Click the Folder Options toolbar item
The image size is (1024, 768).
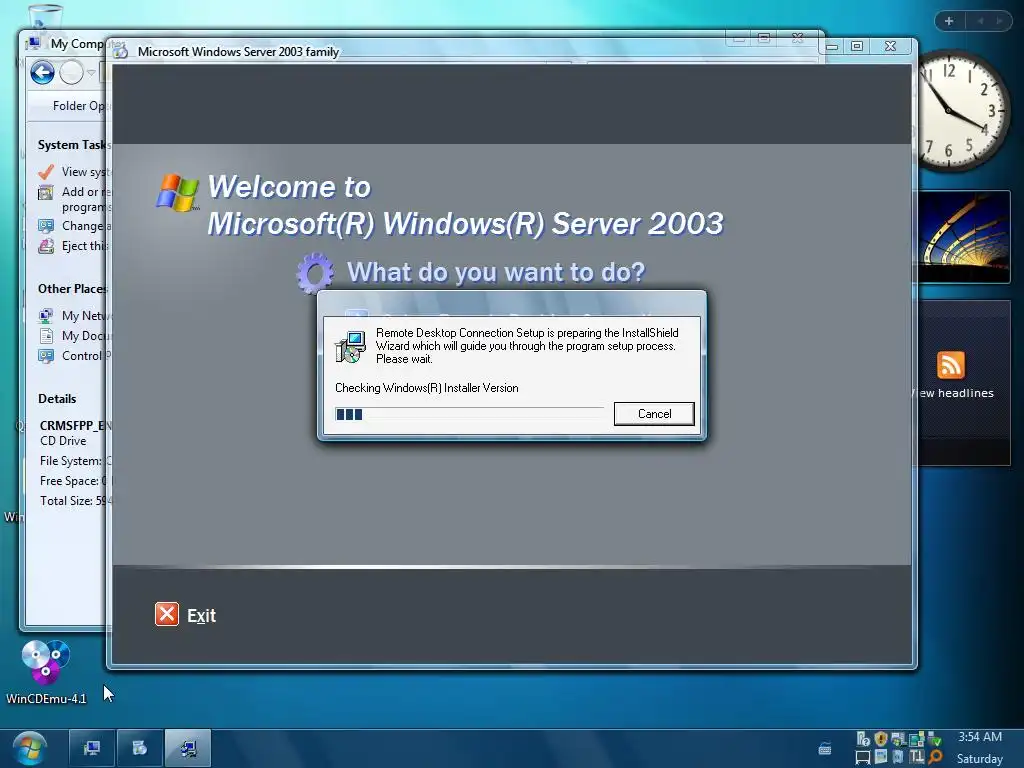[x=78, y=106]
